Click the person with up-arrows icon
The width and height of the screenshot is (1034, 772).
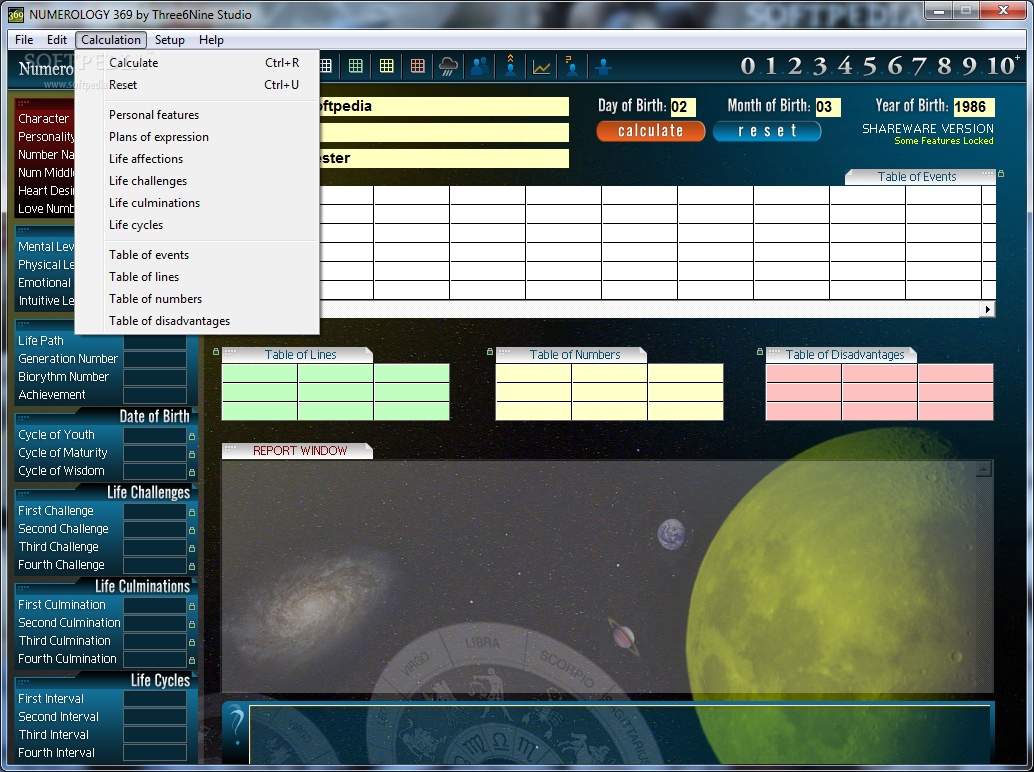click(510, 66)
